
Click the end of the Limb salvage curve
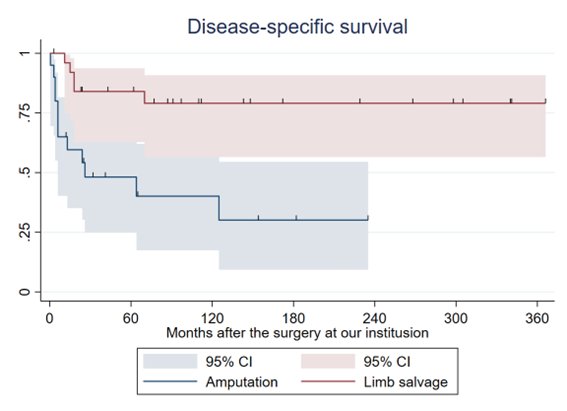[x=545, y=103]
